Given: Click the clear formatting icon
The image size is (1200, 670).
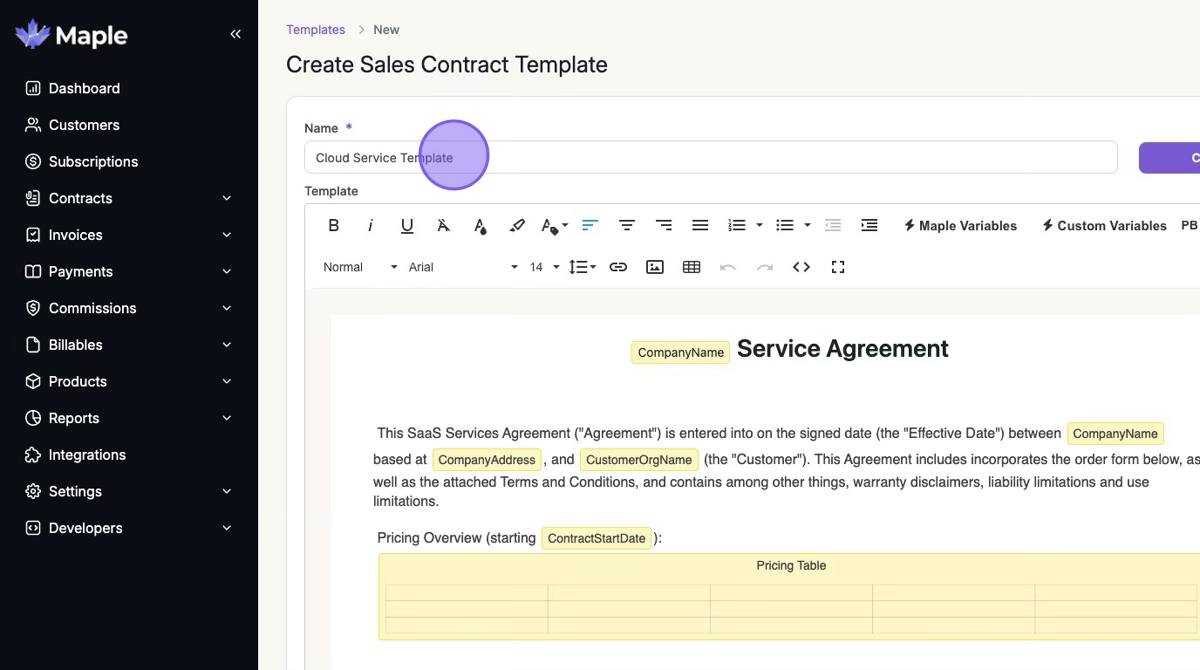Looking at the screenshot, I should pyautogui.click(x=443, y=226).
